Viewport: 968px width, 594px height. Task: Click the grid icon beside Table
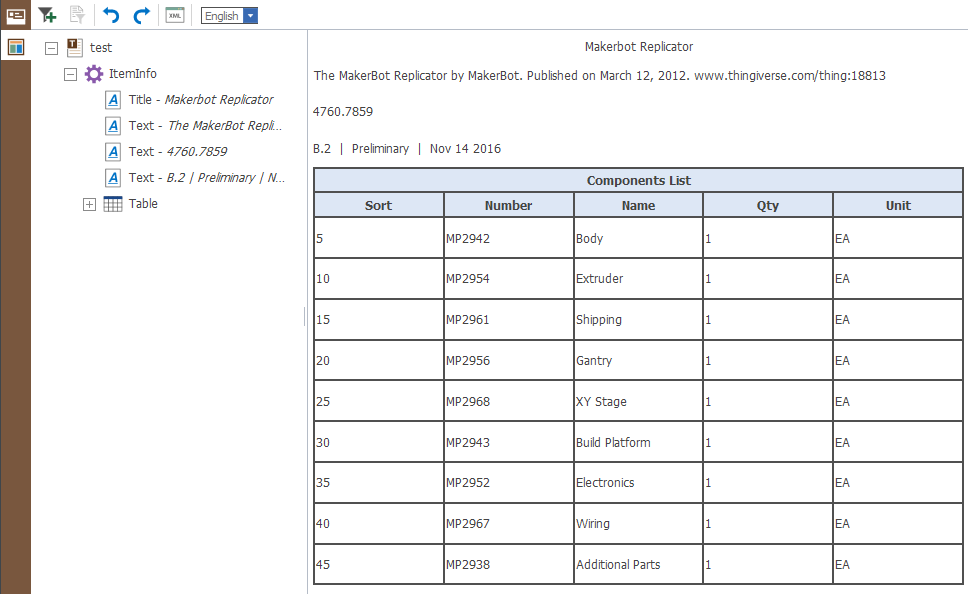coord(113,204)
